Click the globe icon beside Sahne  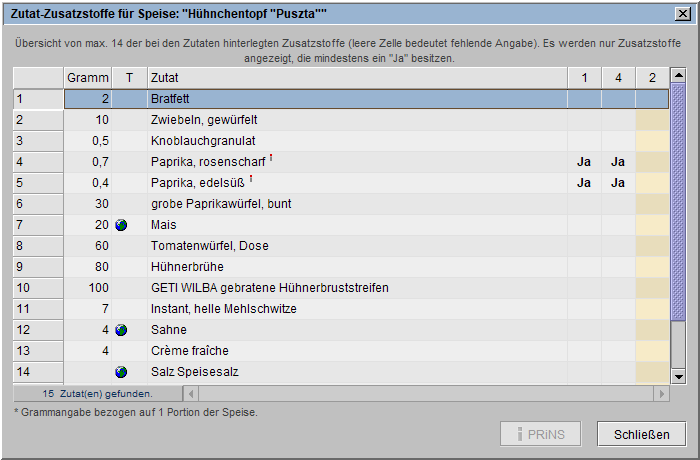(x=121, y=330)
